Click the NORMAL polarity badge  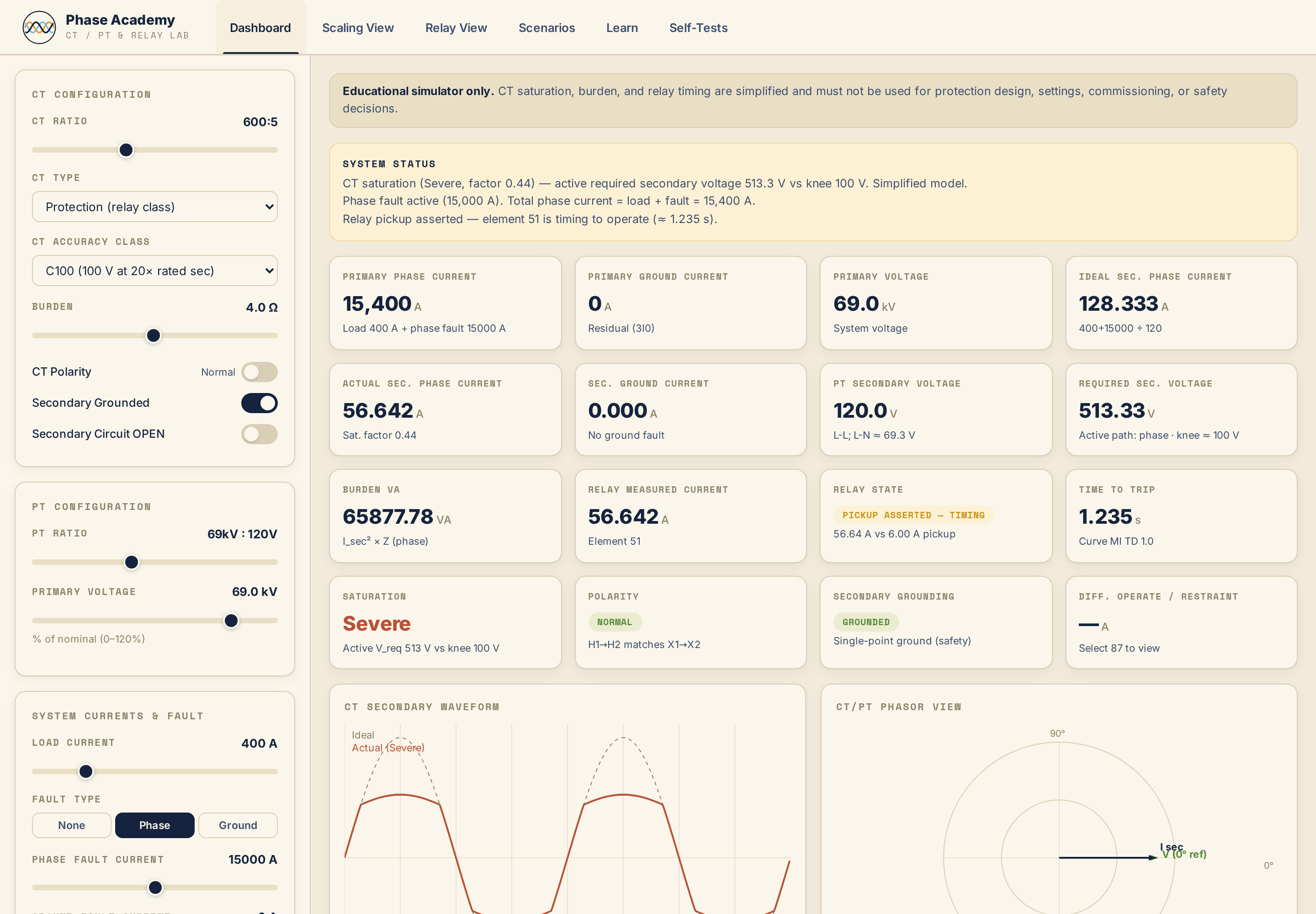(615, 622)
